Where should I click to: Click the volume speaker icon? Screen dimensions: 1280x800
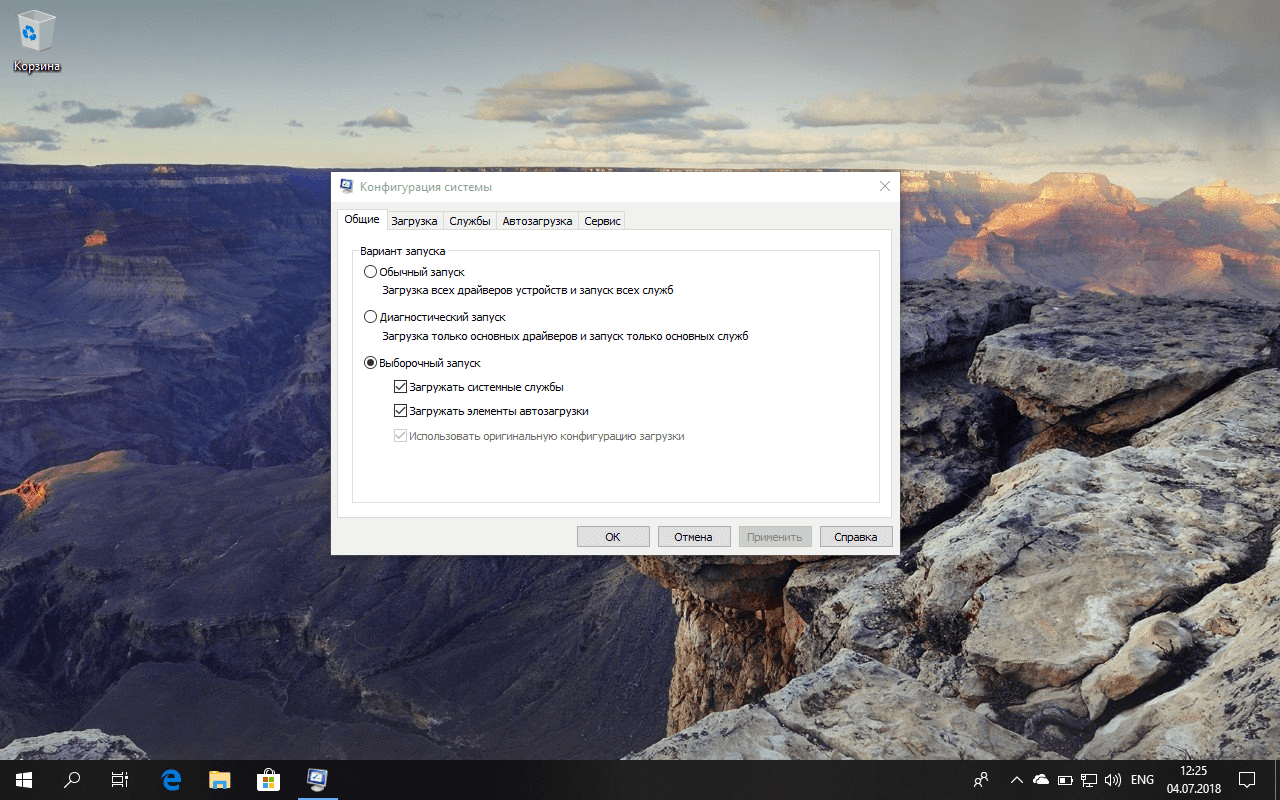(1112, 780)
